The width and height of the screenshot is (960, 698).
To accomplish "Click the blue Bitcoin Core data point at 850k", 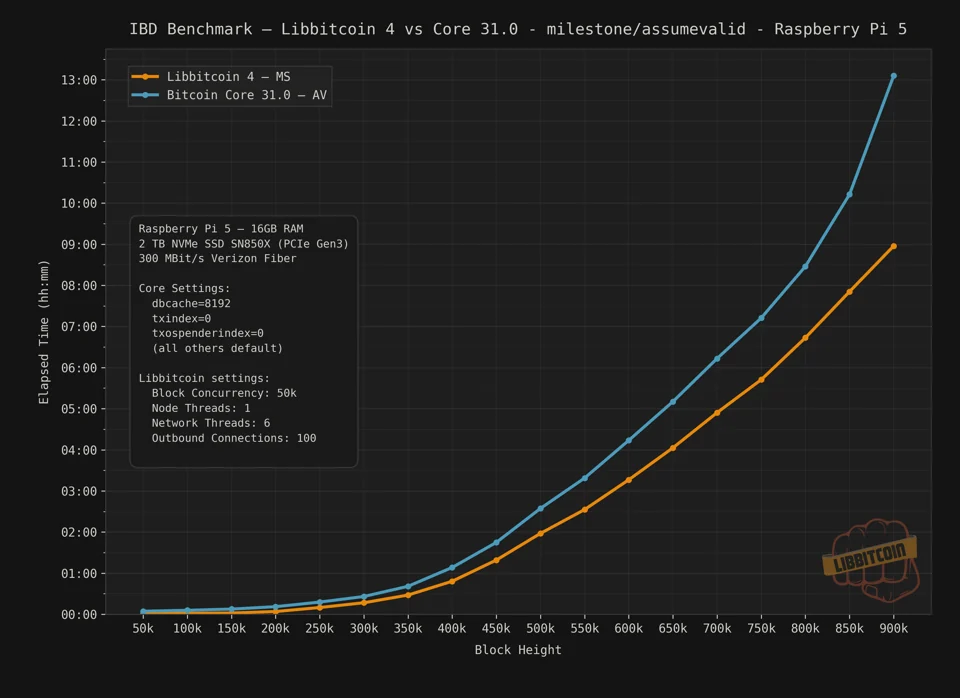I will pyautogui.click(x=849, y=195).
